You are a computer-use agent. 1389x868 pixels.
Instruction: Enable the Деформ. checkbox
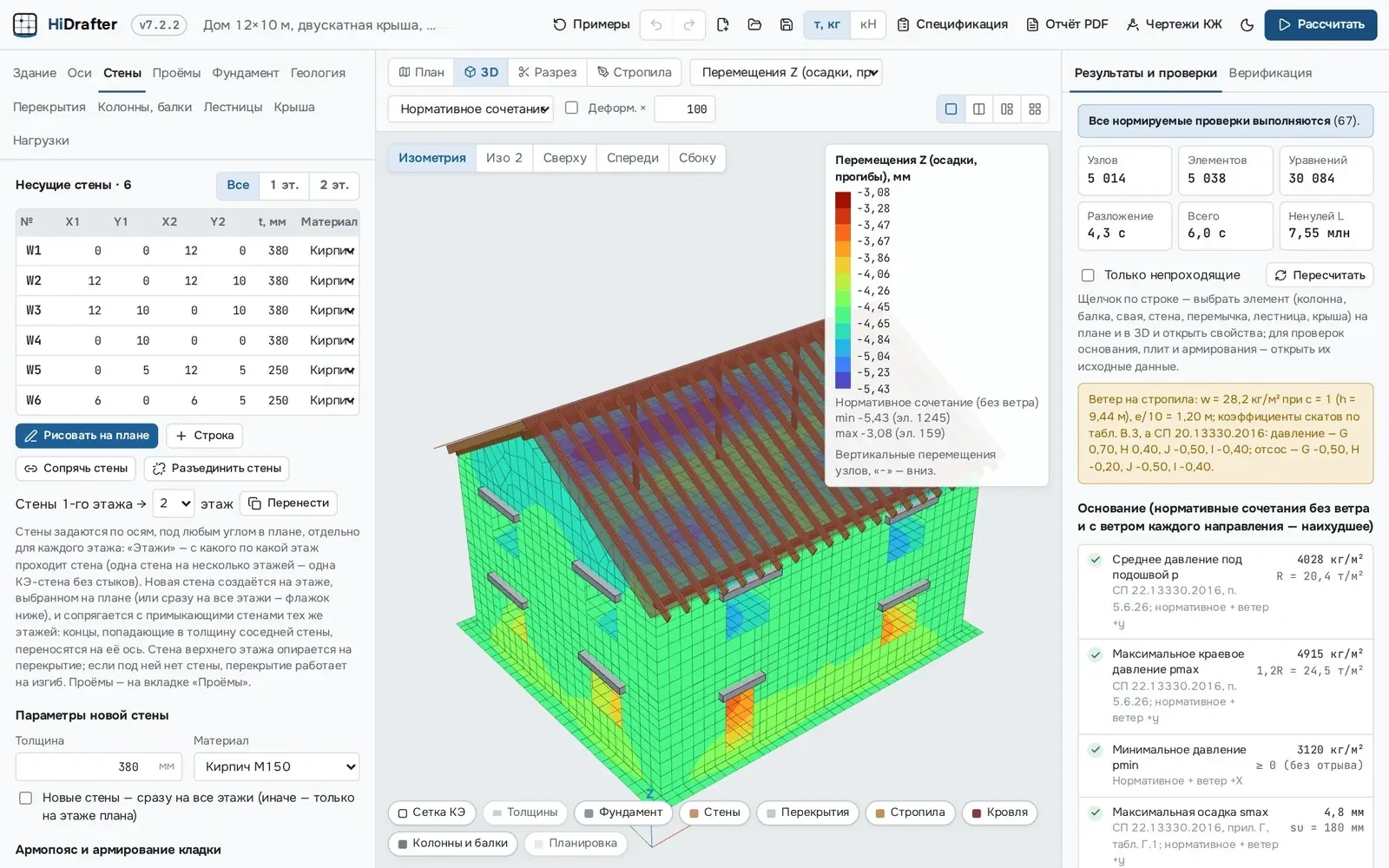[571, 108]
